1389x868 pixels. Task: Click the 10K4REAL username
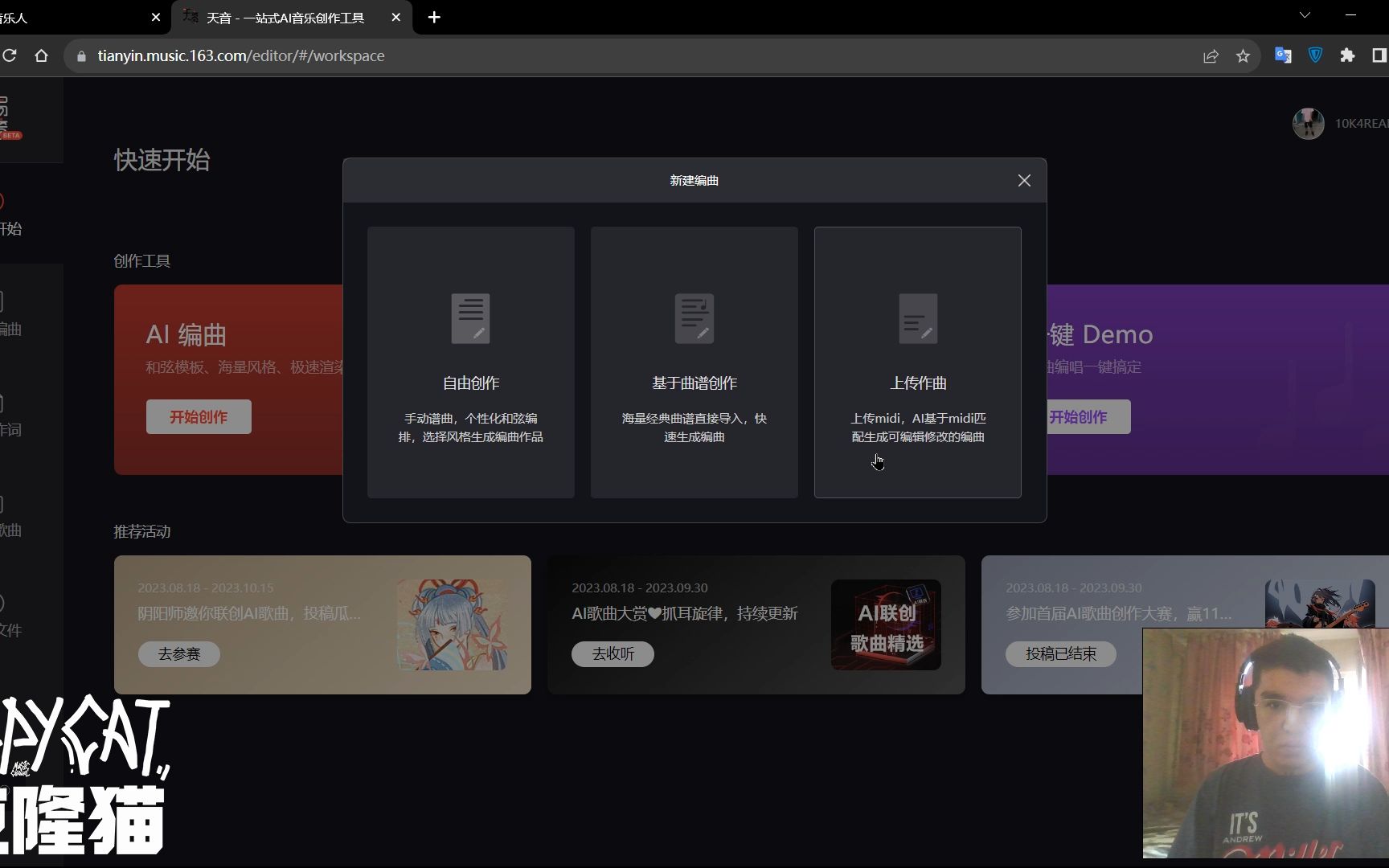(x=1362, y=123)
